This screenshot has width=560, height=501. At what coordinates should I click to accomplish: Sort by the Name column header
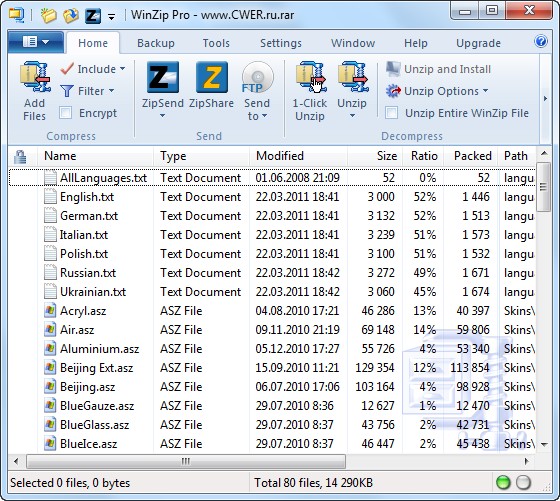[96, 156]
